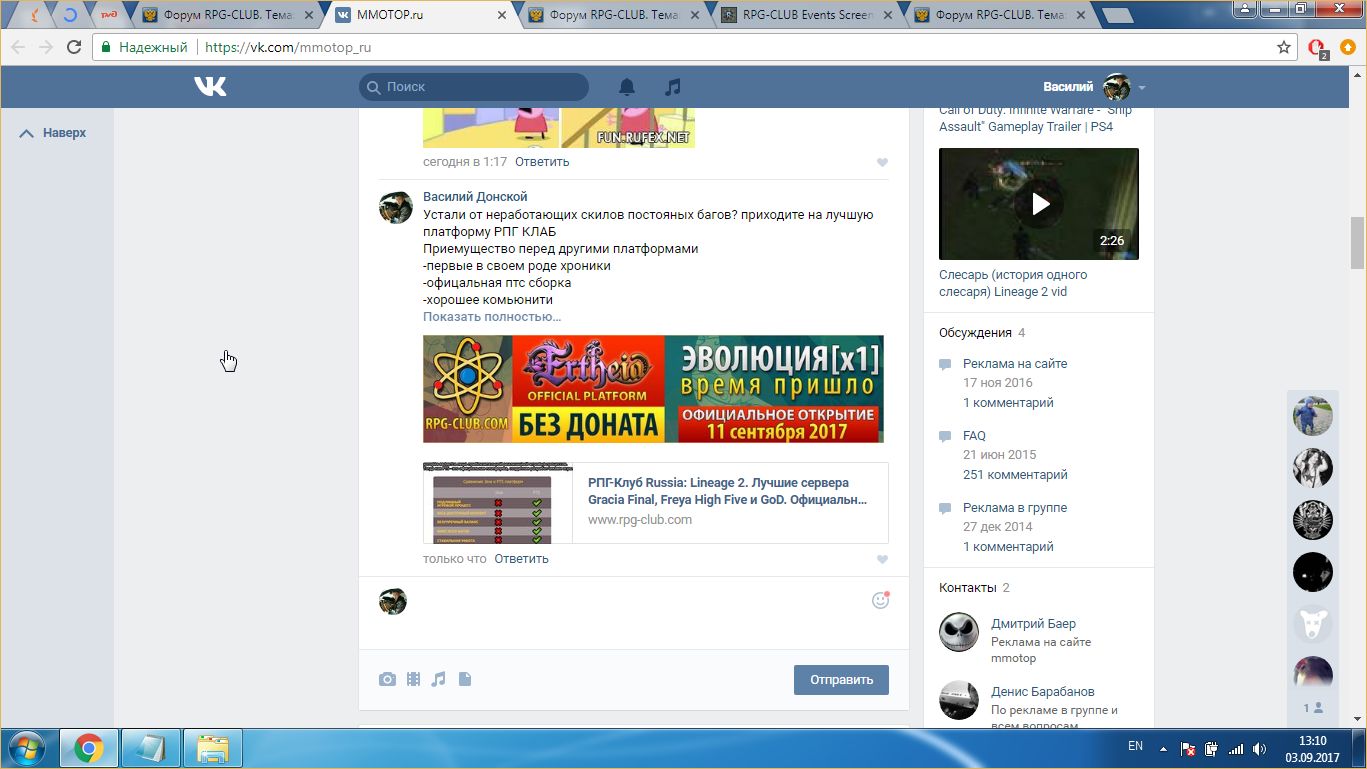Screen dimensions: 1367x769
Task: Like Василий Донской's comment posted только что
Action: [x=882, y=560]
